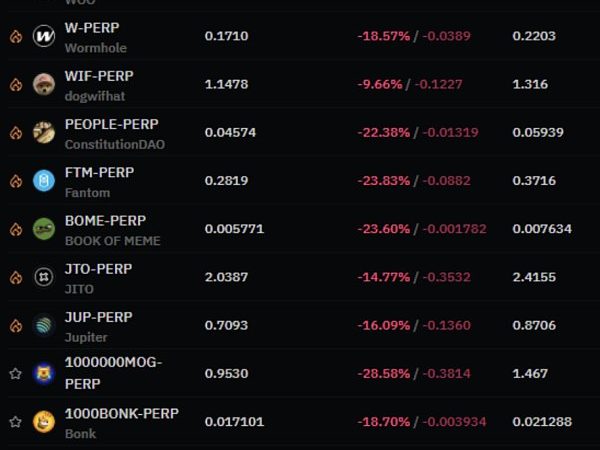Screen dimensions: 600x450
Task: Select the JUP-PERP pair name
Action: 98,317
